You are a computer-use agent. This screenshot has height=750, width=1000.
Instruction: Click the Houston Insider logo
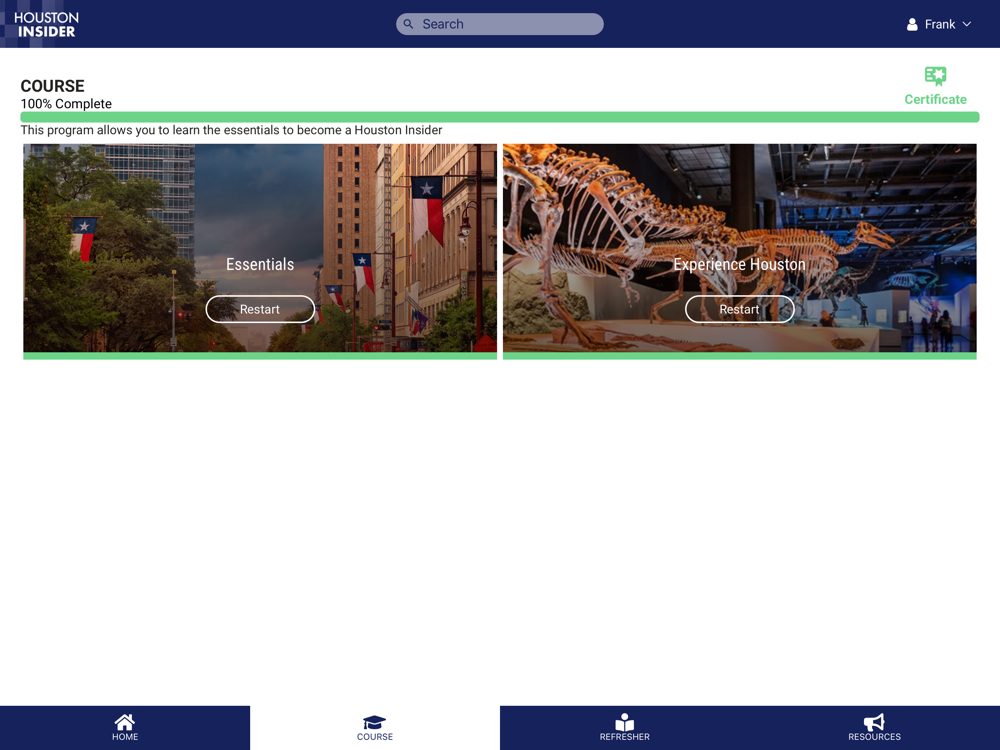tap(46, 24)
